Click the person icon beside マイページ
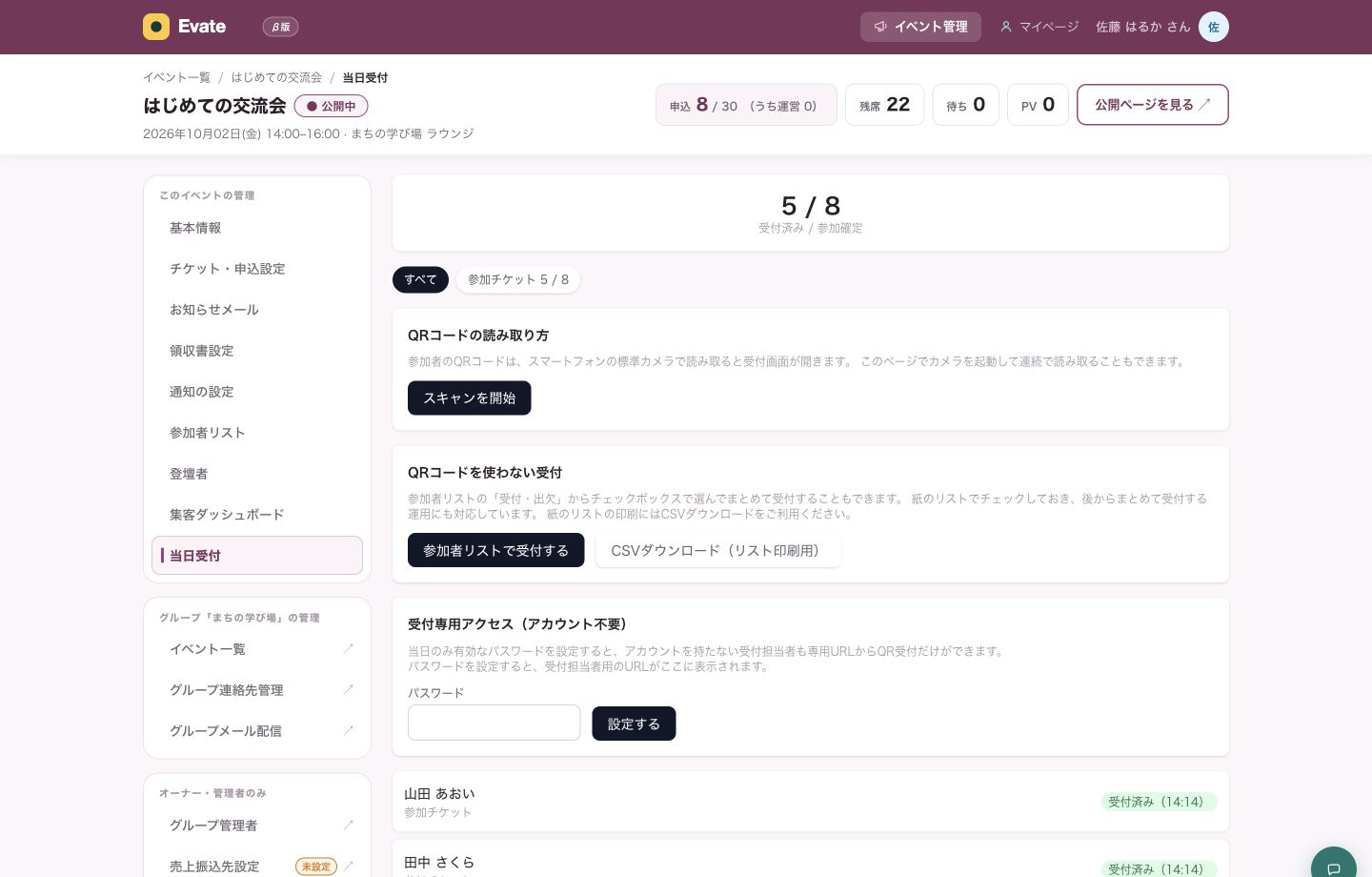1372x877 pixels. click(x=1005, y=27)
